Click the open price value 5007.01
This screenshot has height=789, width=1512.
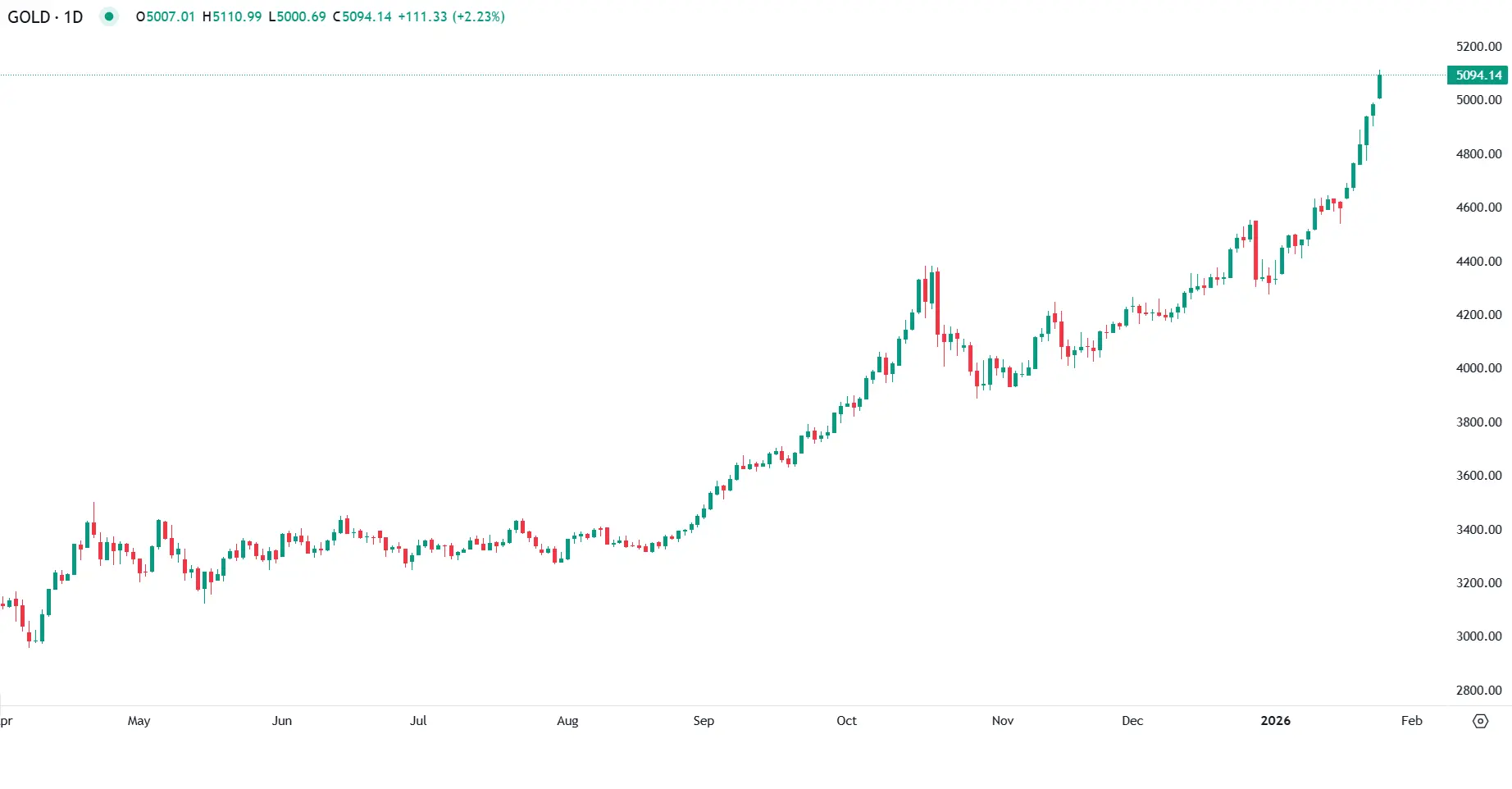point(171,16)
